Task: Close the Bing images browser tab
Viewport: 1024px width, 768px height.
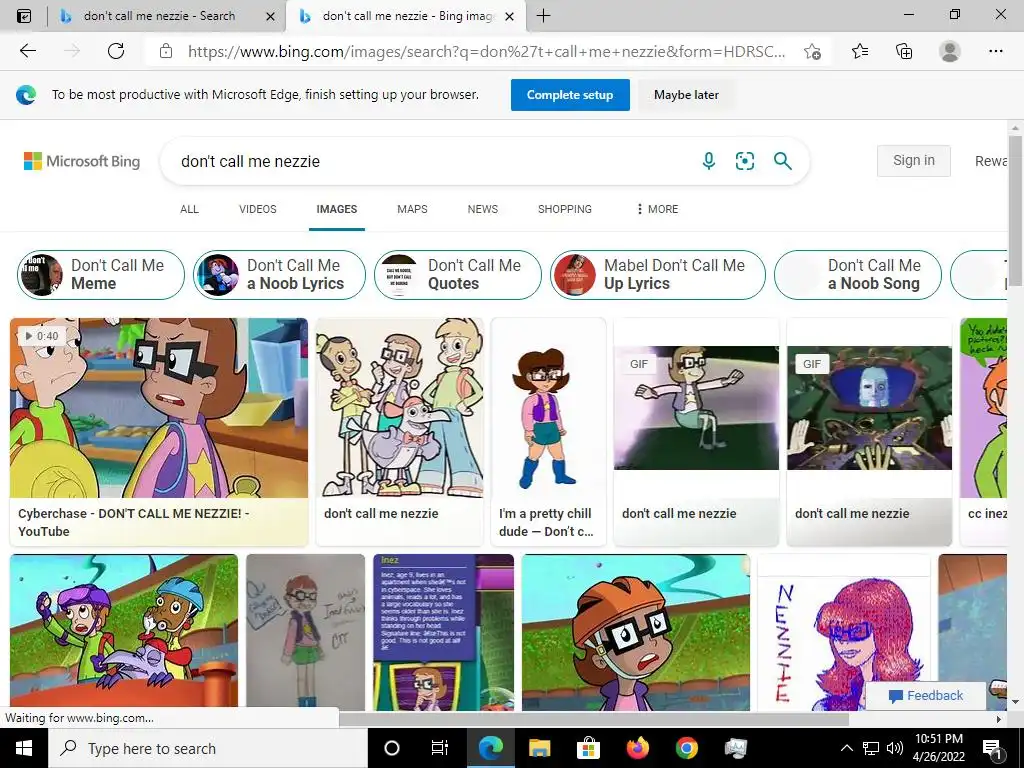Action: [x=511, y=16]
